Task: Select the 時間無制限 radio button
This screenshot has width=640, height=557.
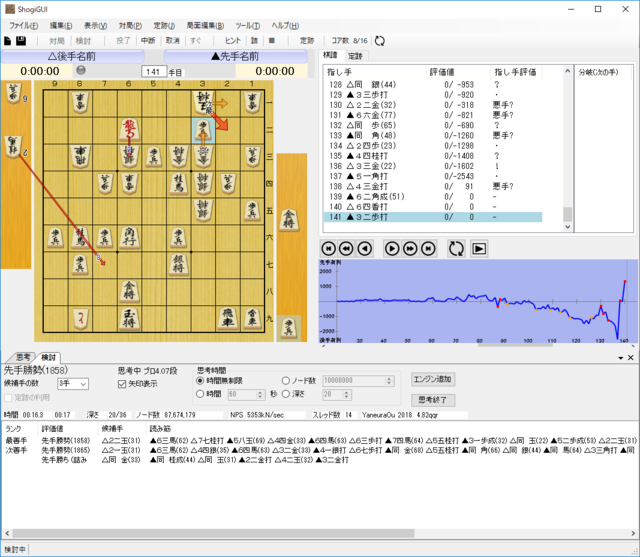Action: 200,380
